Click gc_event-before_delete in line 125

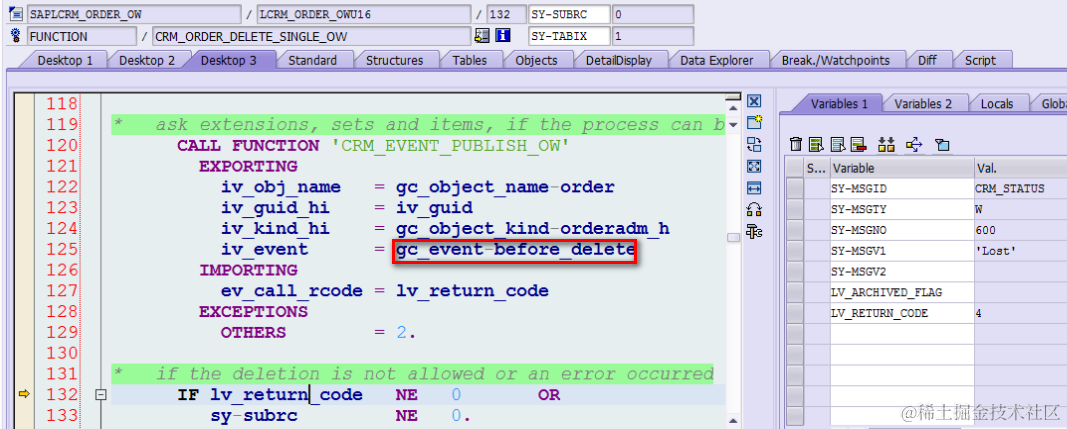click(515, 250)
